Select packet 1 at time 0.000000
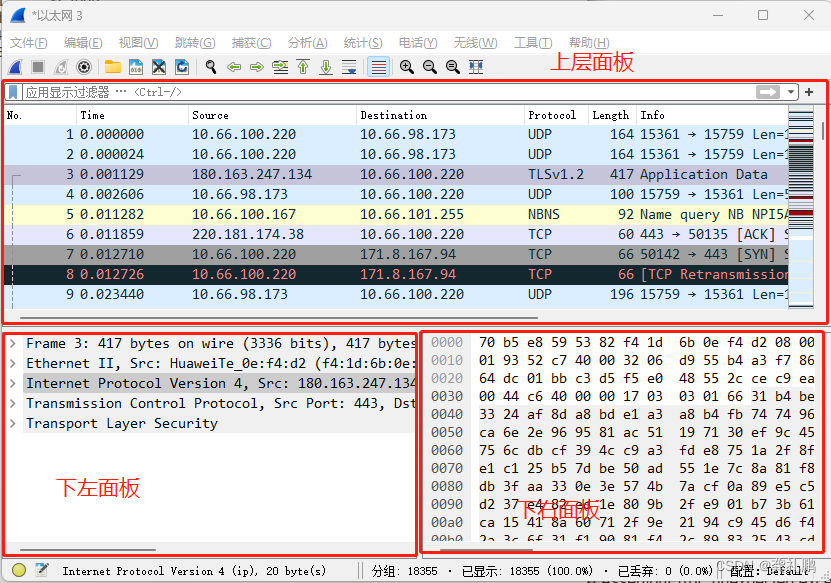 [396, 135]
